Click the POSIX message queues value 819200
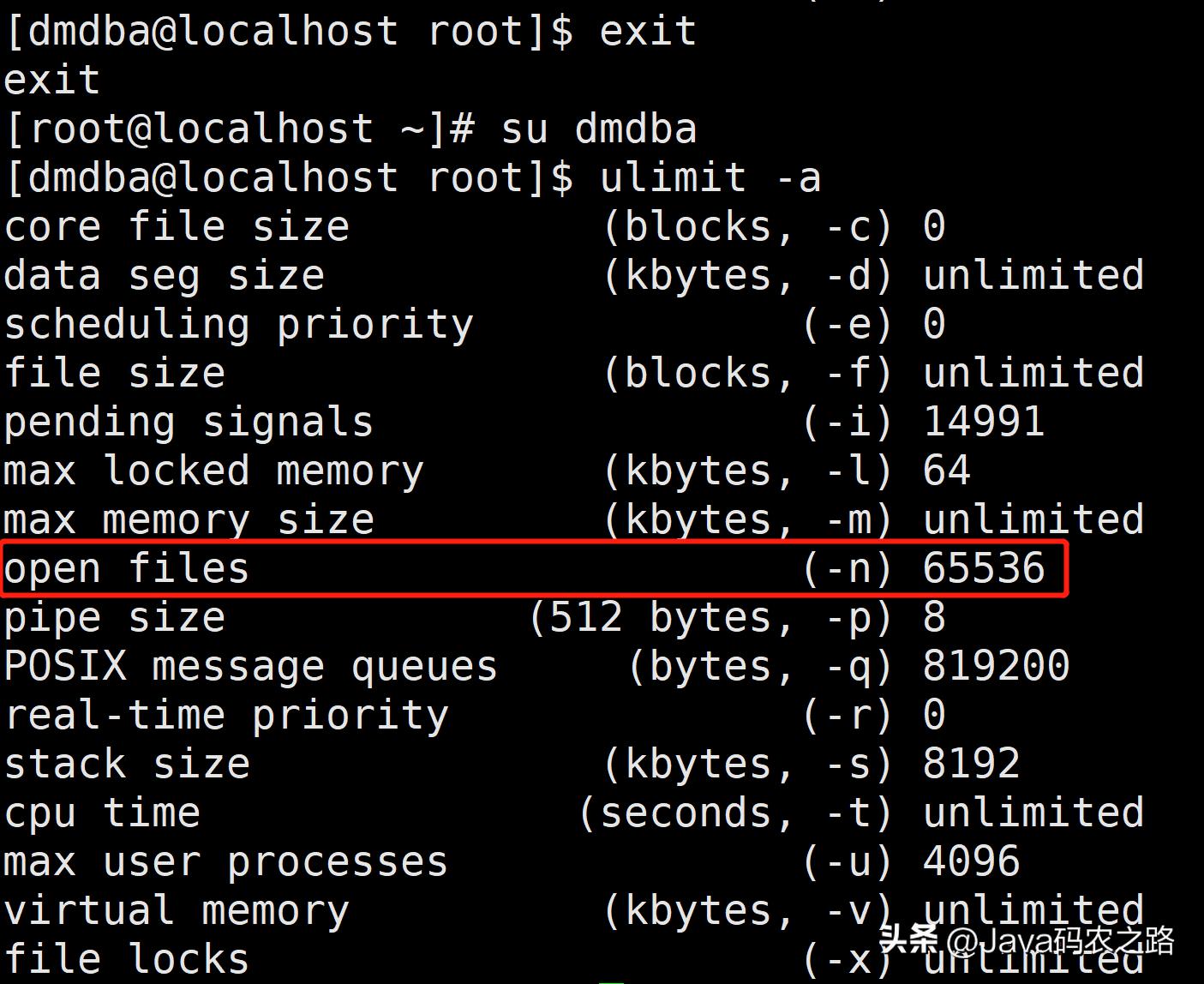 [x=996, y=666]
